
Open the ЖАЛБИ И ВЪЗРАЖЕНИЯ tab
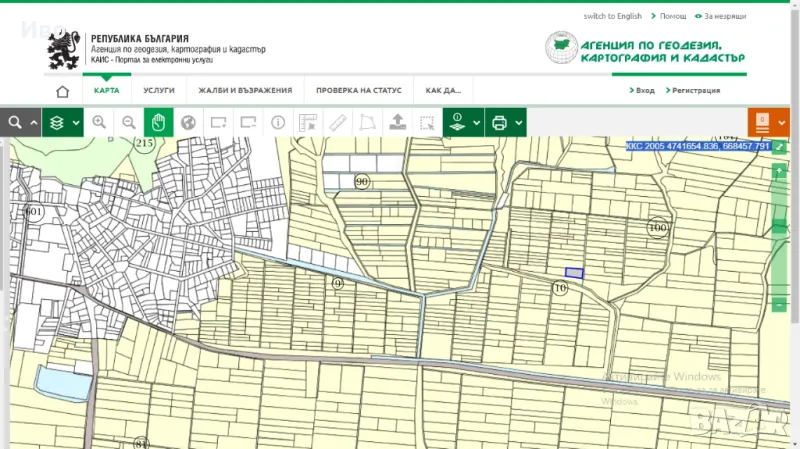tap(245, 90)
